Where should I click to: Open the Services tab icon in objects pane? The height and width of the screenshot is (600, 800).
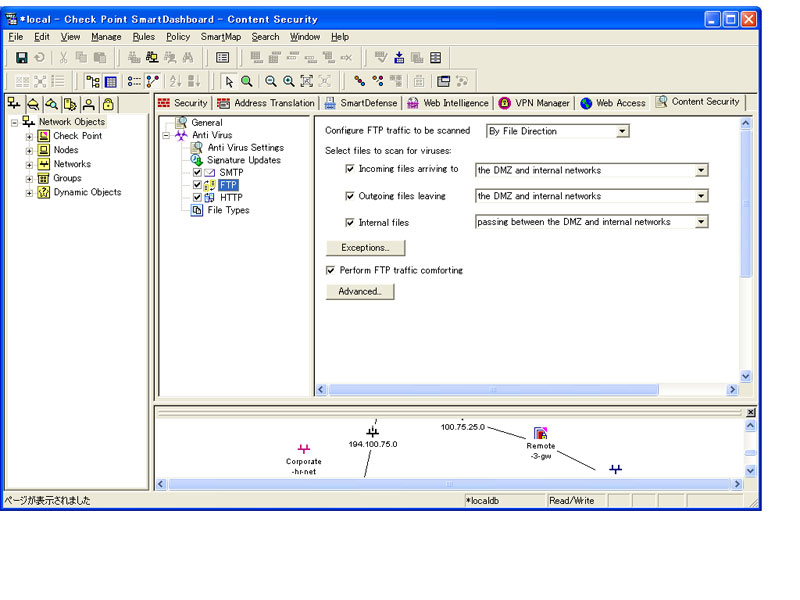click(33, 104)
